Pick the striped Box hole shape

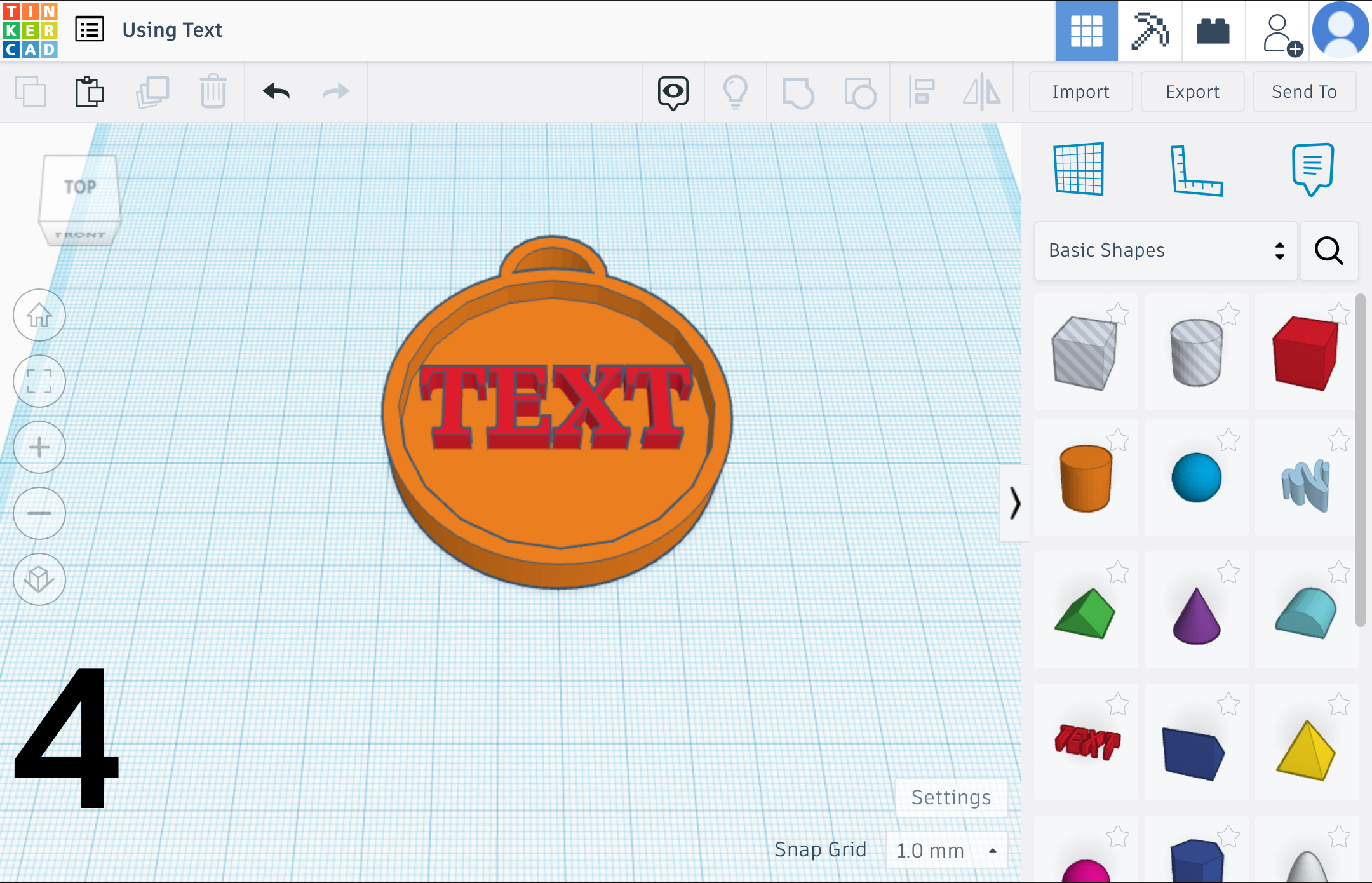[1085, 352]
